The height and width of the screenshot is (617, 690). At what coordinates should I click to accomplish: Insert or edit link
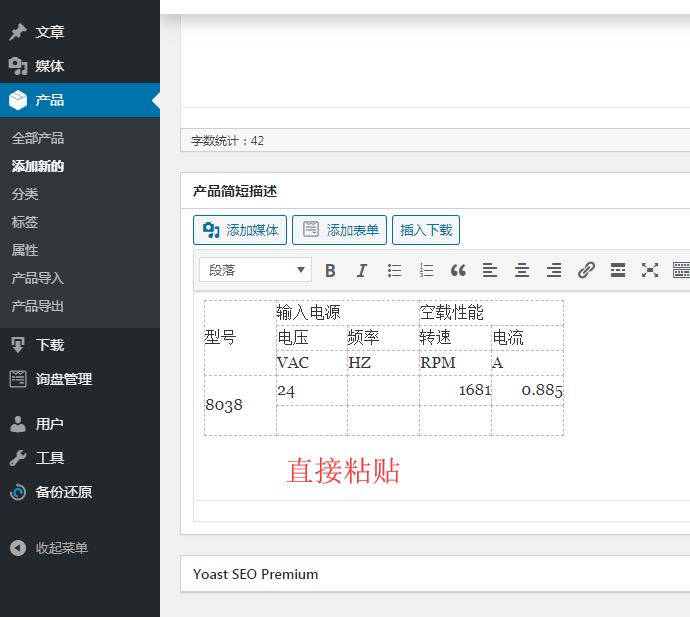586,270
